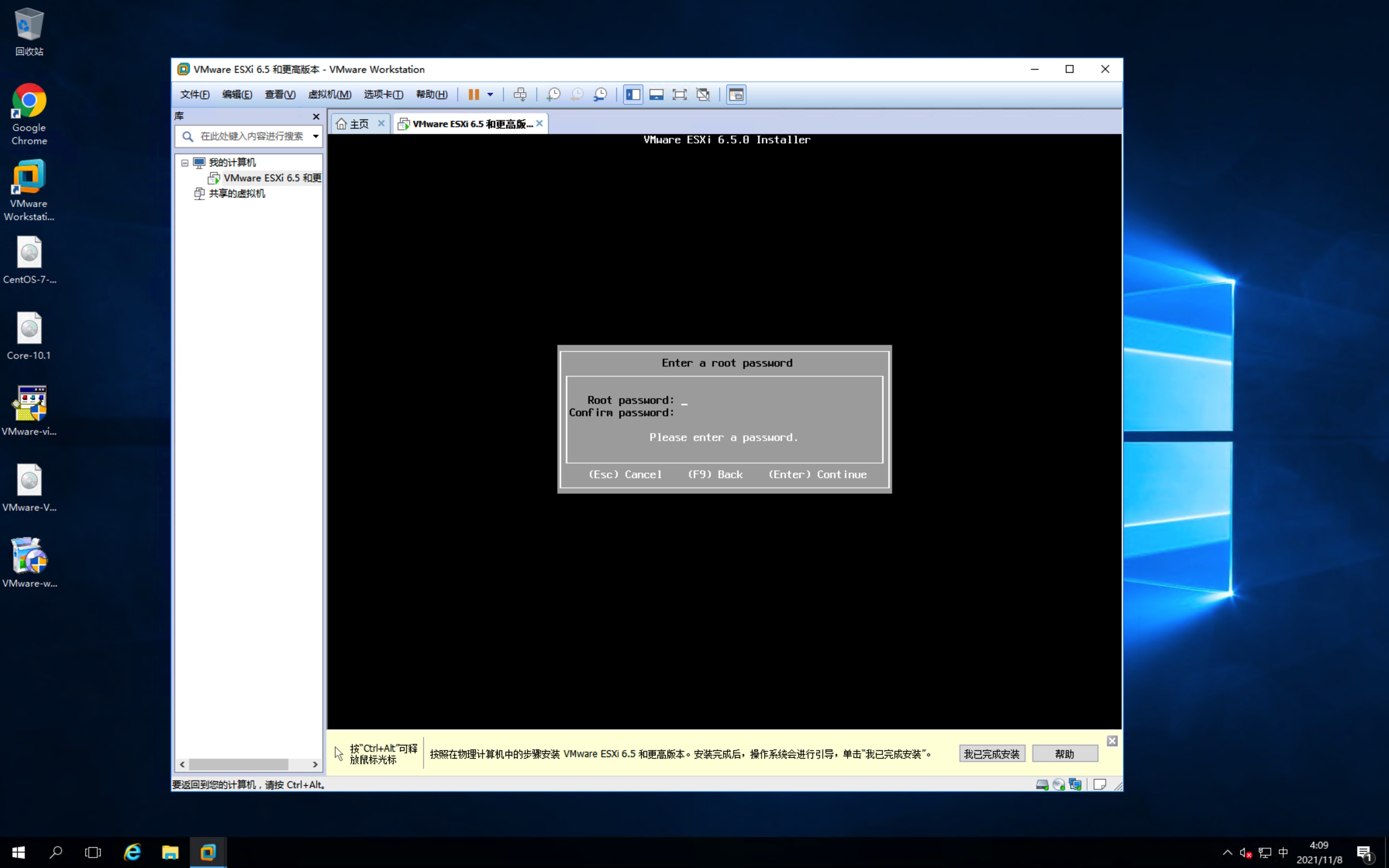The width and height of the screenshot is (1389, 868).
Task: Enter full screen mode icon
Action: (679, 95)
